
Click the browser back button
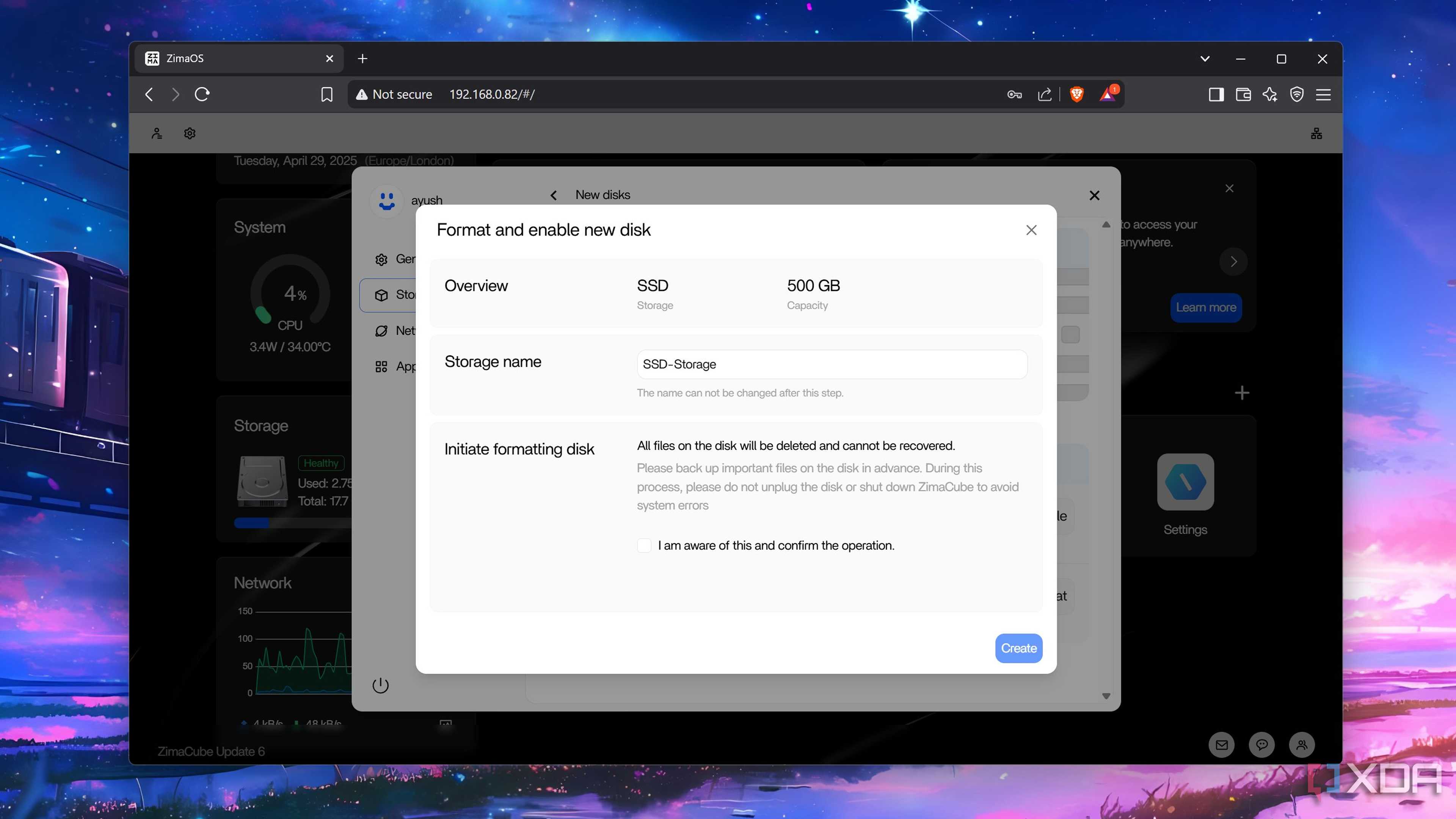click(x=149, y=94)
